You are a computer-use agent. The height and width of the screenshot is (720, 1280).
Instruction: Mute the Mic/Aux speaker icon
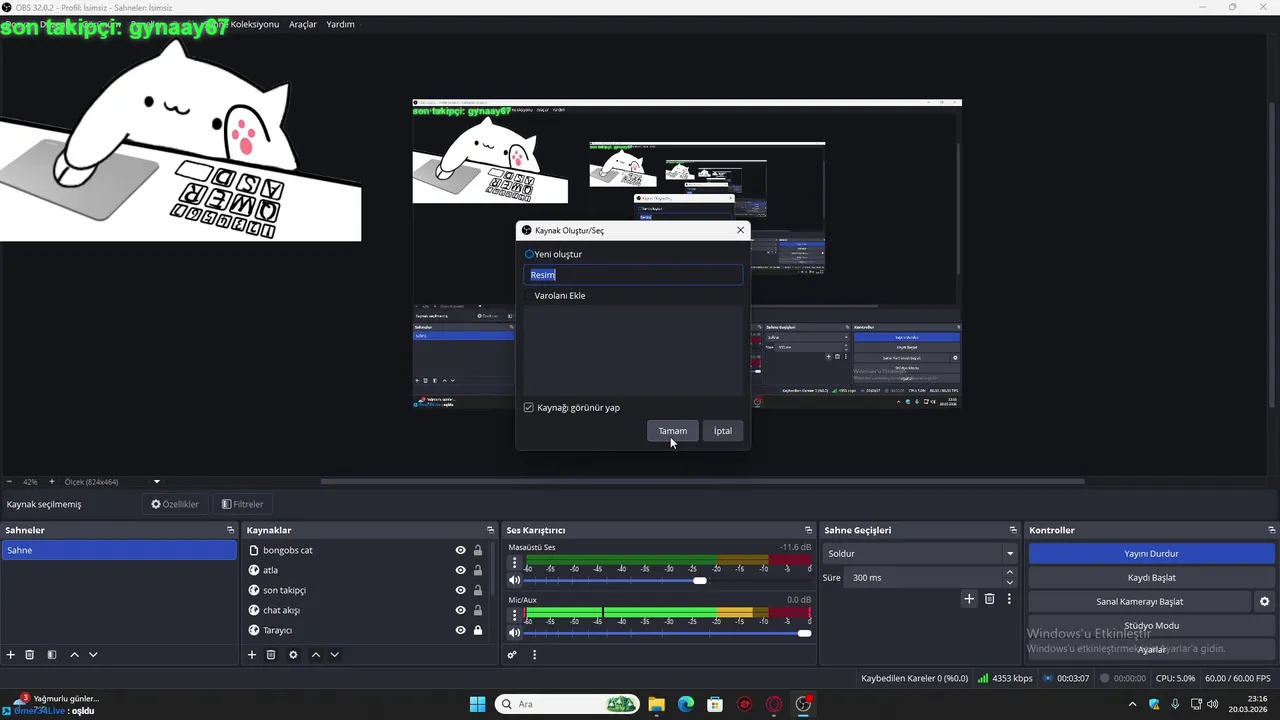tap(514, 632)
